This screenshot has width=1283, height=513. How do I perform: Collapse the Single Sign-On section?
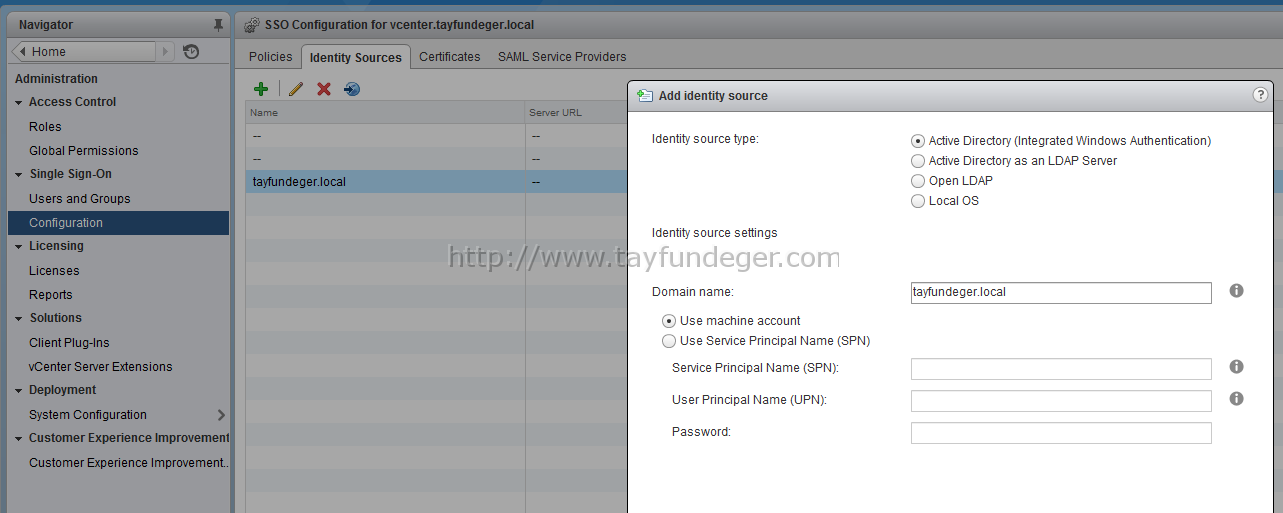(19, 174)
